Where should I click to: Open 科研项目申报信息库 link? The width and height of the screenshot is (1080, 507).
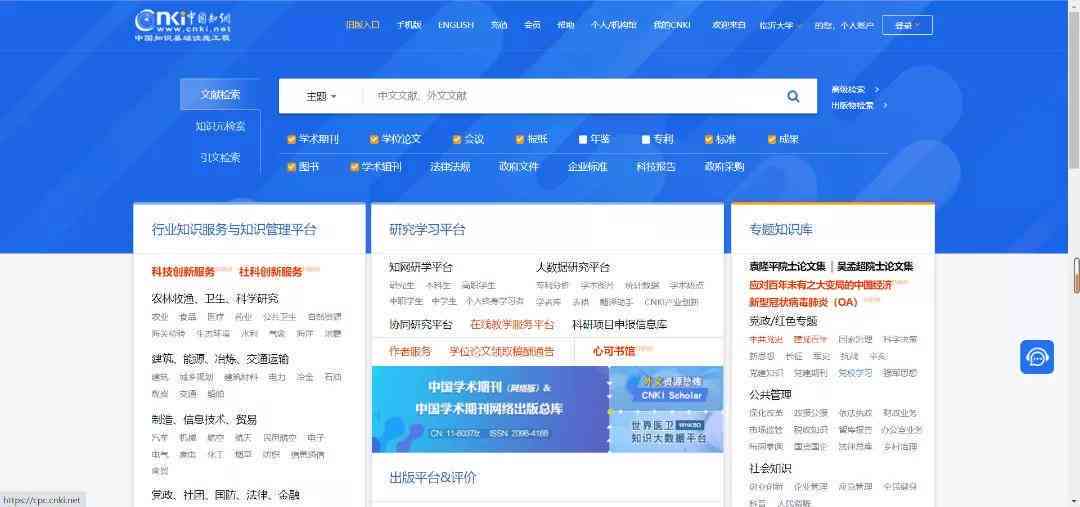pos(619,324)
